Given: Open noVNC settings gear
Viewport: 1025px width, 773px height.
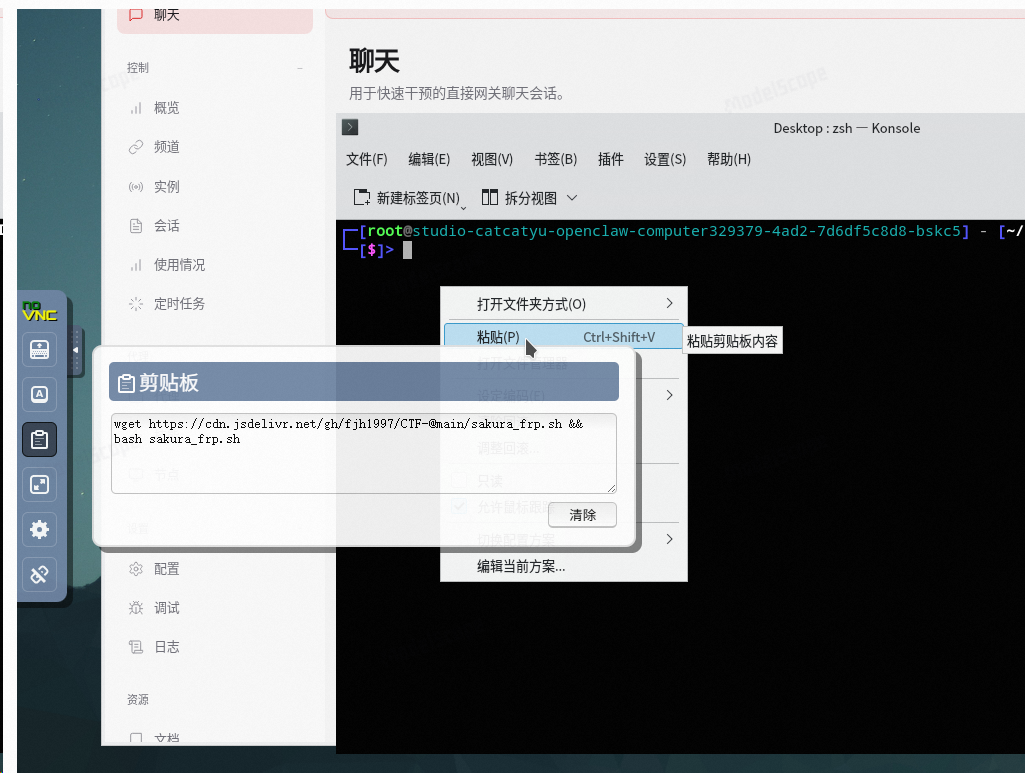Looking at the screenshot, I should click(39, 529).
